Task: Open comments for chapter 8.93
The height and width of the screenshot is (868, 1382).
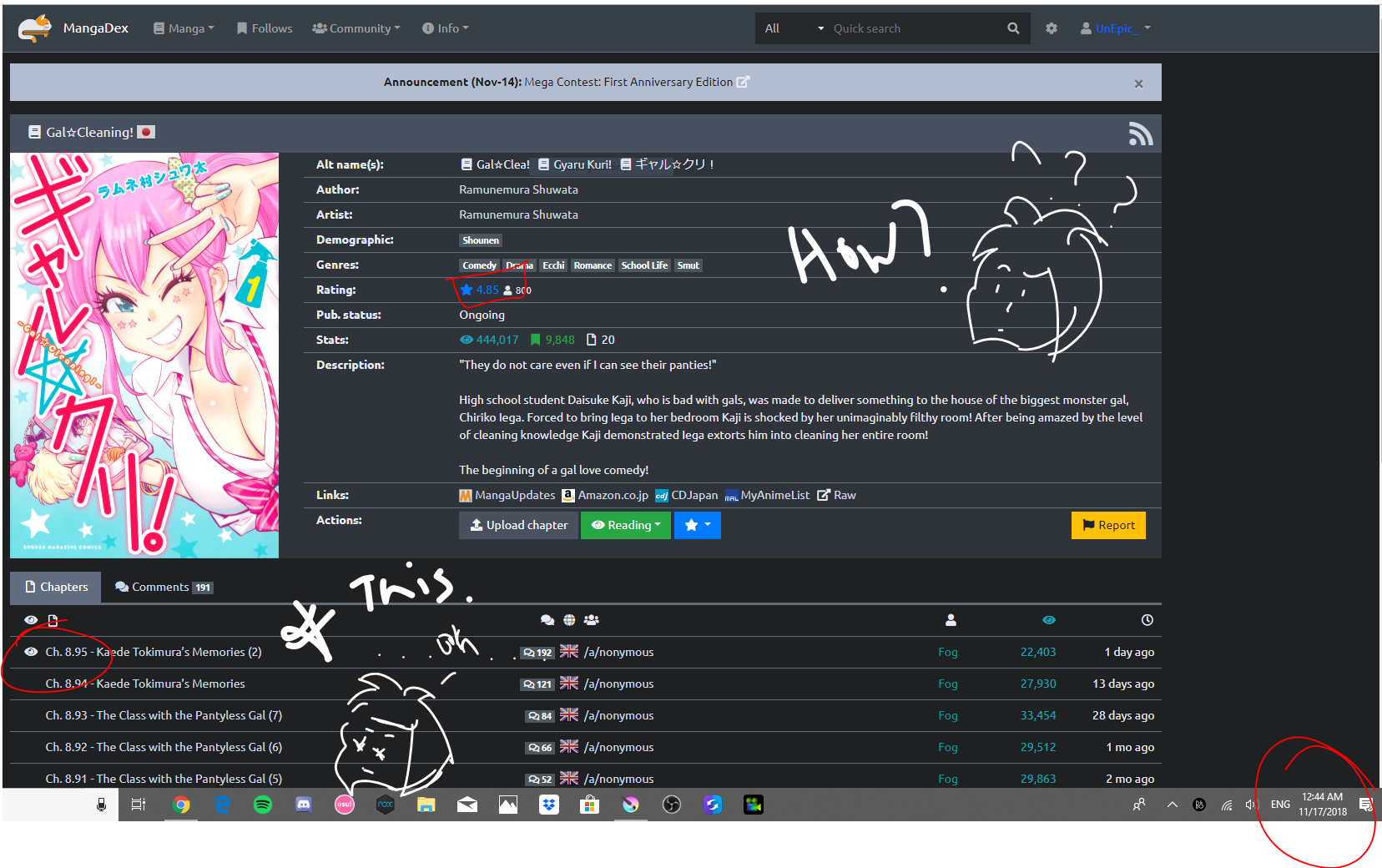Action: 541,716
